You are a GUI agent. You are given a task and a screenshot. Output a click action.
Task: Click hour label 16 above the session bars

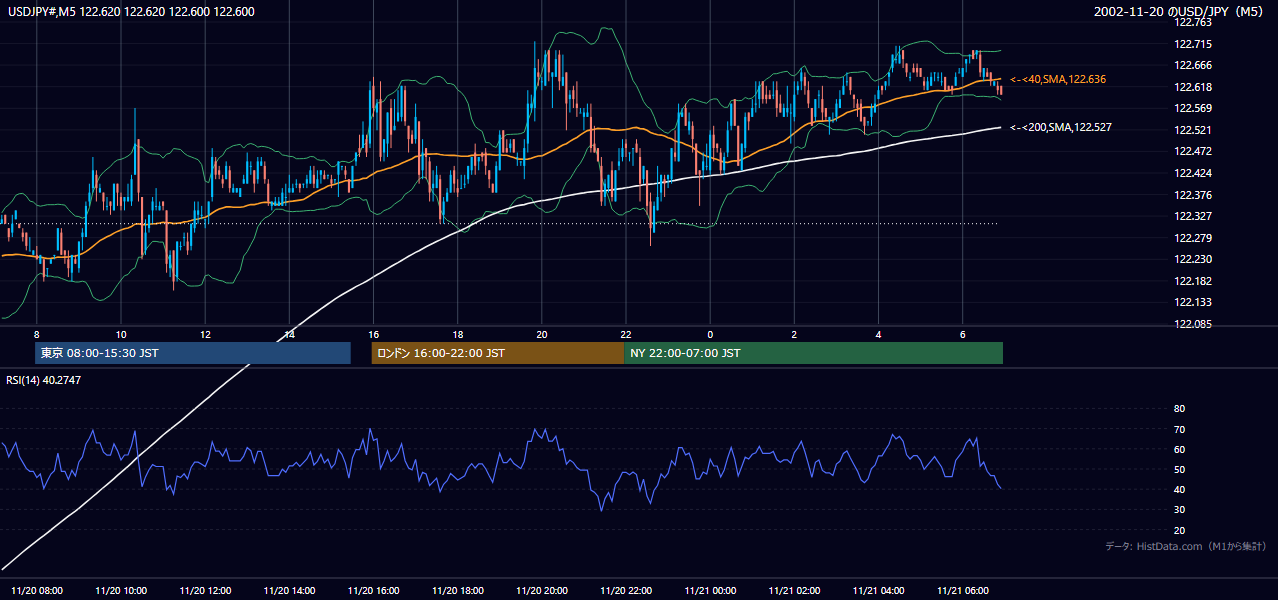tap(373, 334)
